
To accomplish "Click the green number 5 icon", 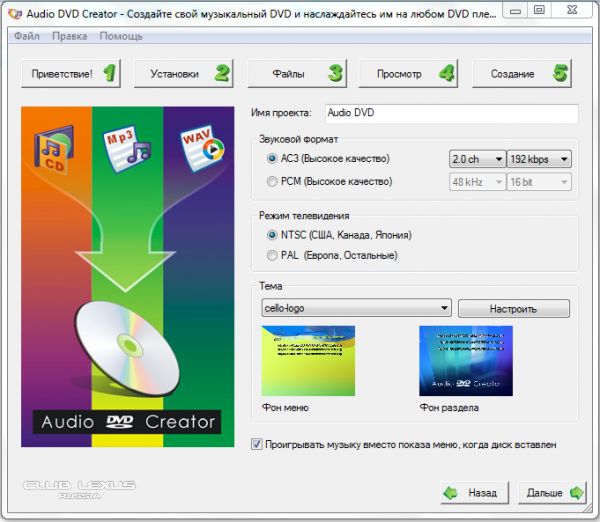I will pos(560,73).
